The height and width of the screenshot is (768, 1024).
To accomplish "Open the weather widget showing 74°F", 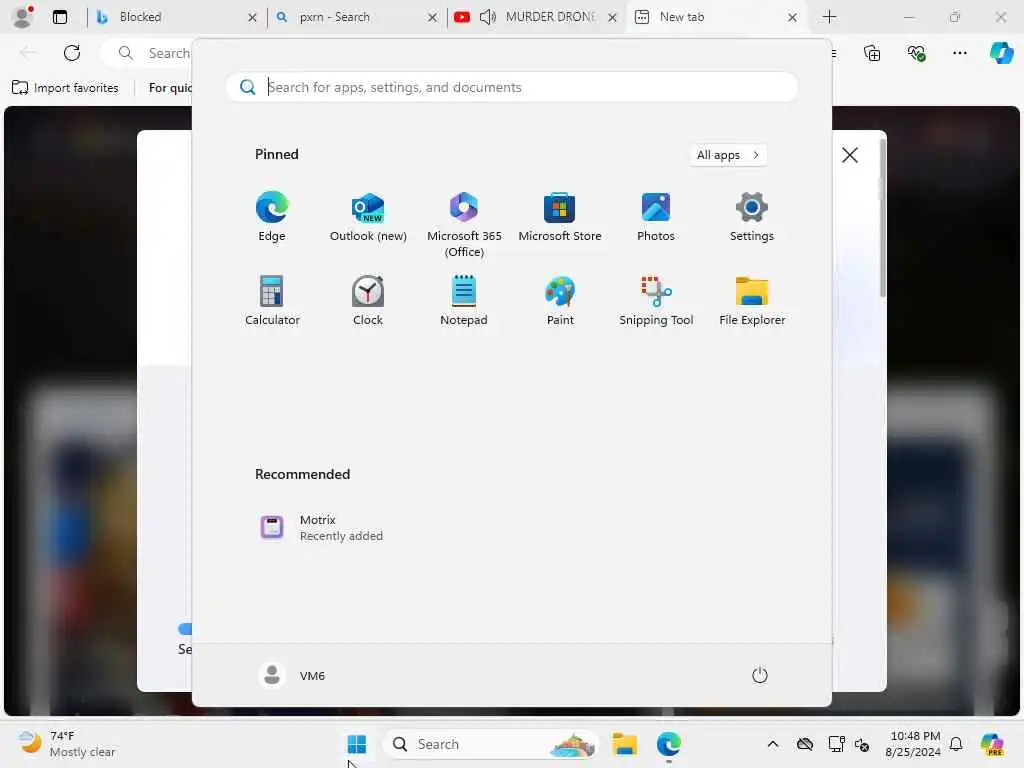I will tap(65, 744).
